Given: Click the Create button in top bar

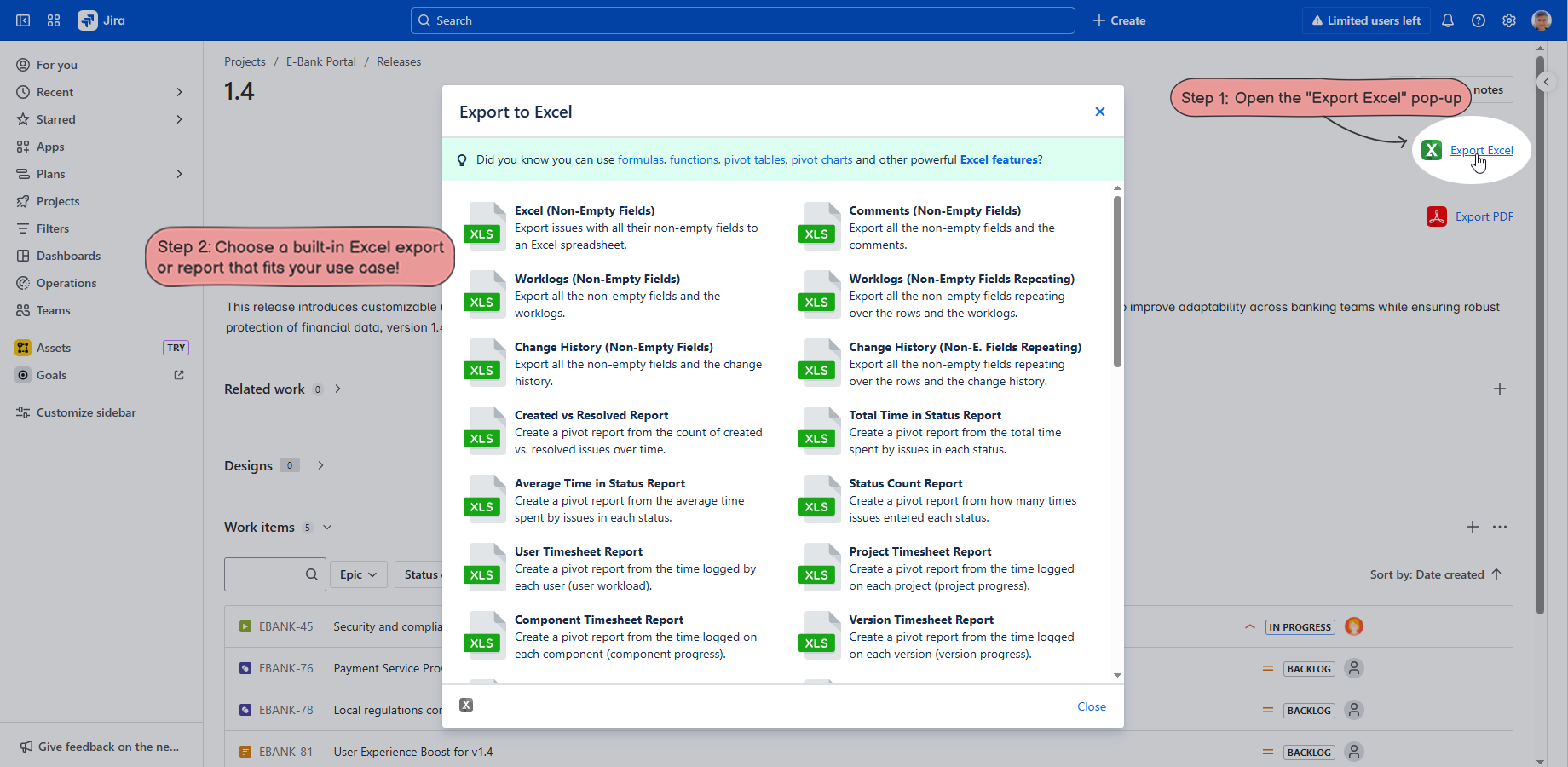Looking at the screenshot, I should [1119, 20].
